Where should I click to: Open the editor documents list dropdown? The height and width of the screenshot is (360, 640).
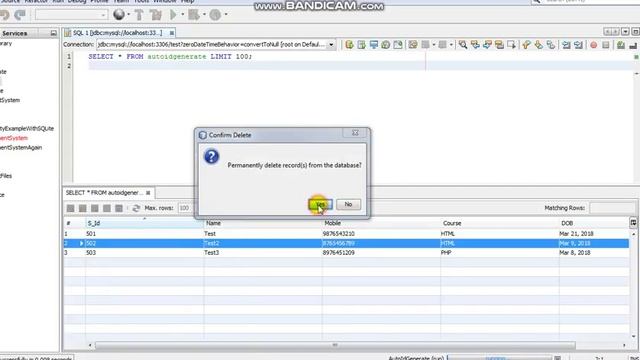coord(625,31)
